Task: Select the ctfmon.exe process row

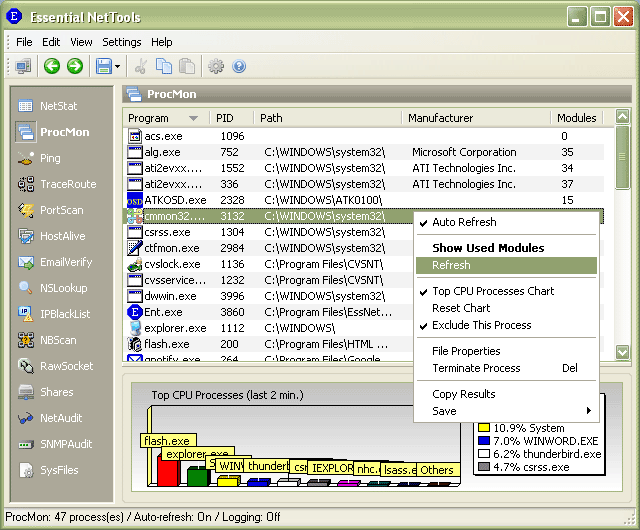Action: (268, 248)
